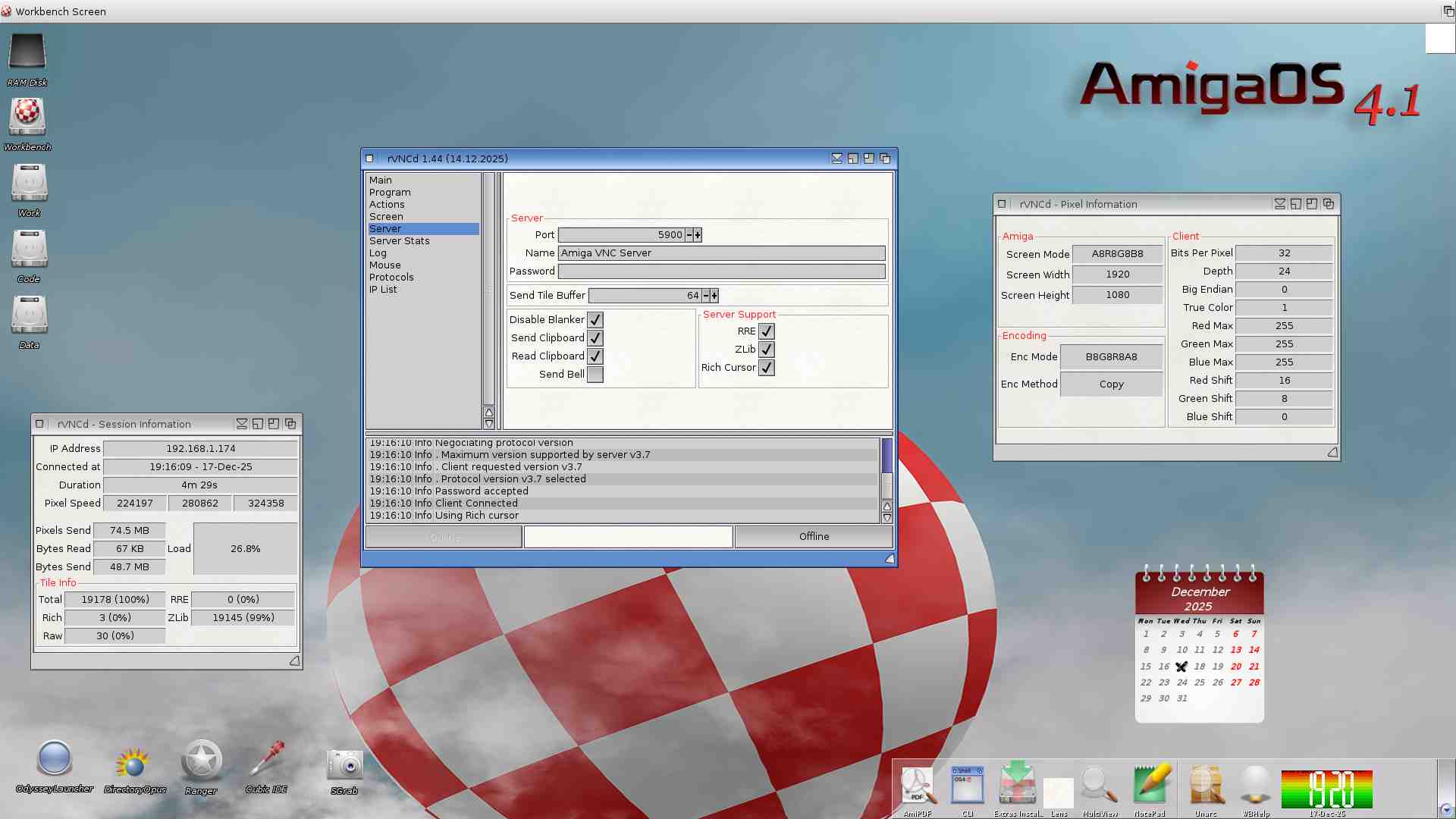Increase Port value with plus stepper
Image resolution: width=1456 pixels, height=819 pixels.
tap(698, 235)
